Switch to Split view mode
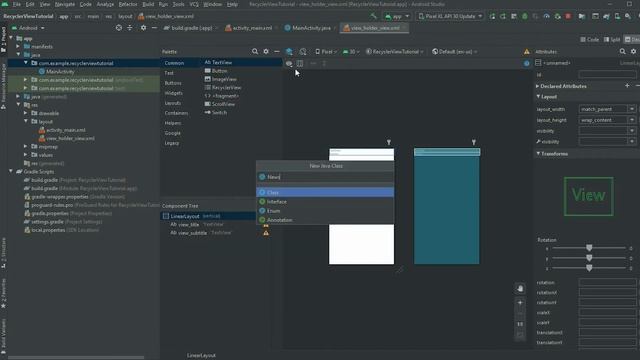 click(x=612, y=40)
